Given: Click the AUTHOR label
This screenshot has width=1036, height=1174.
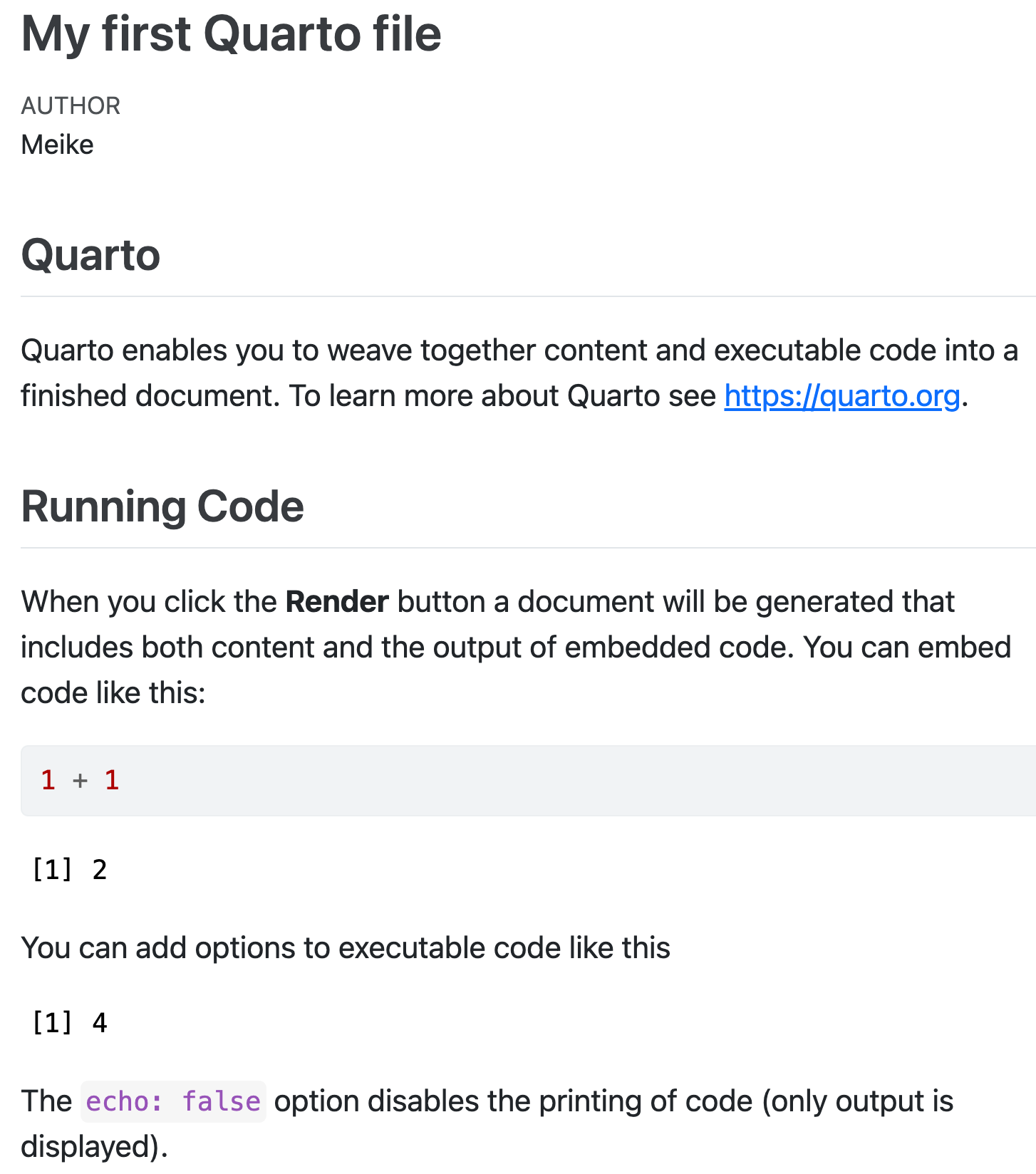Looking at the screenshot, I should pyautogui.click(x=71, y=105).
